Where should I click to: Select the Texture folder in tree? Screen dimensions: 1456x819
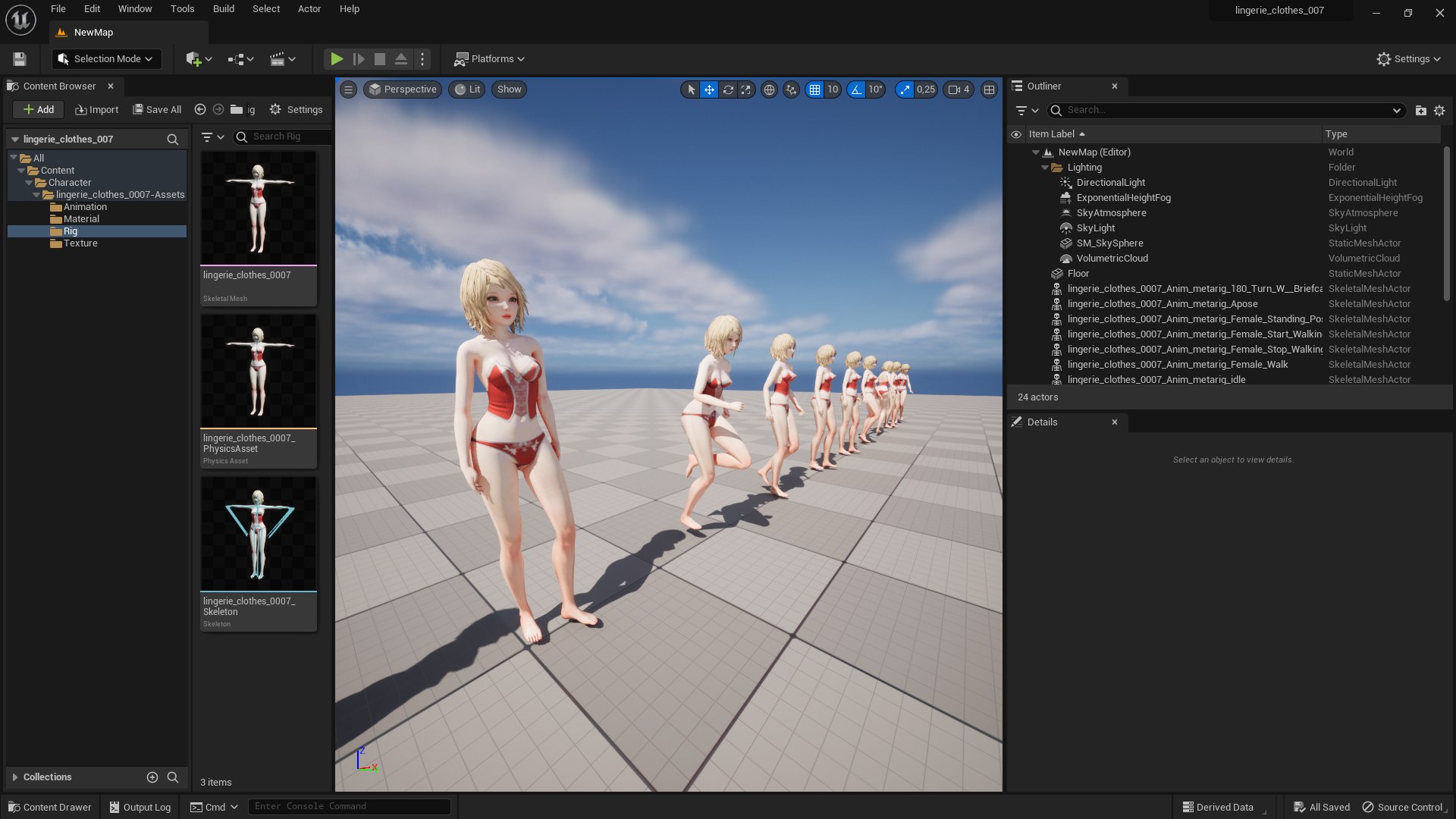pos(80,243)
